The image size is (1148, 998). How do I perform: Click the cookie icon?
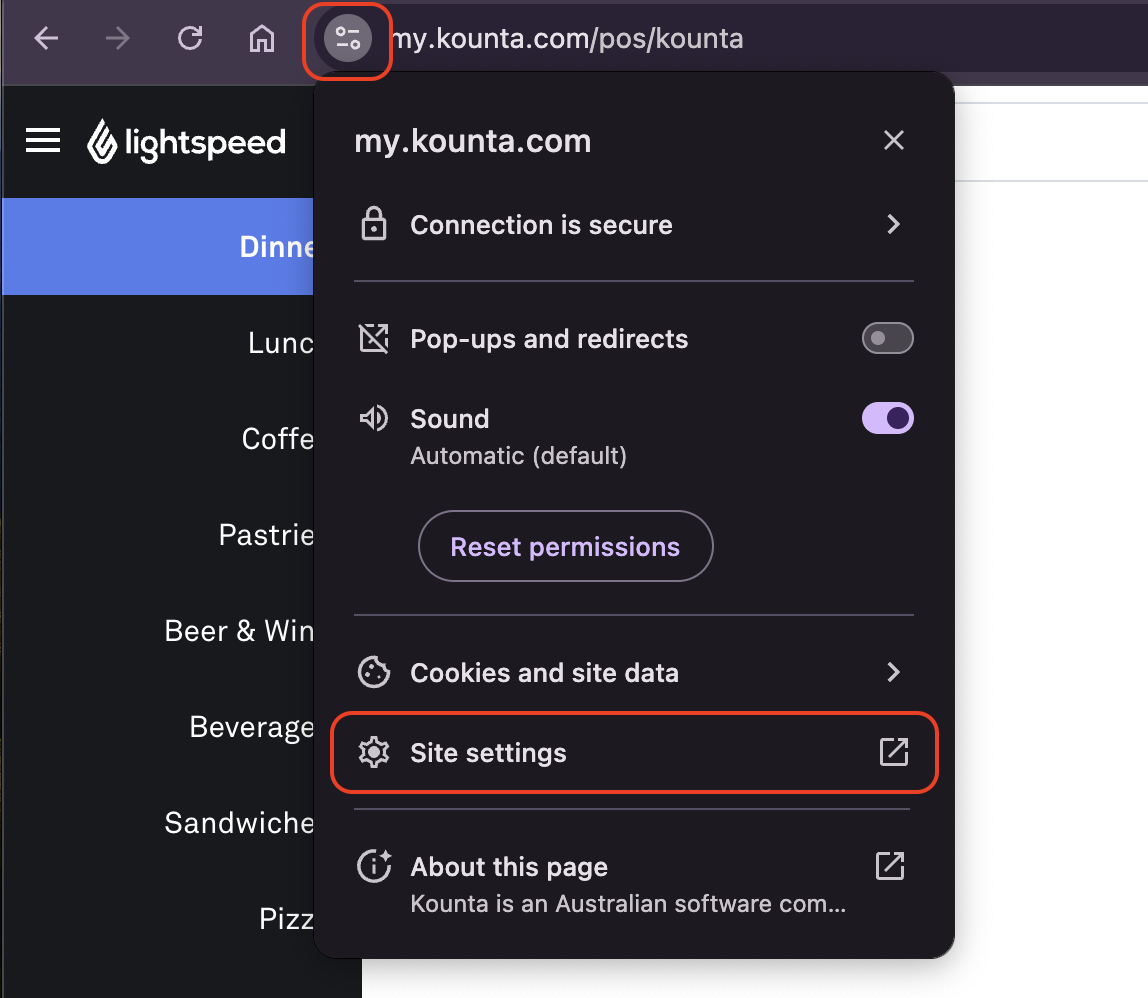(x=373, y=672)
